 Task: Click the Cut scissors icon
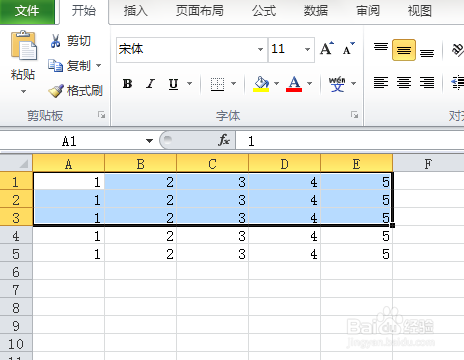click(55, 41)
